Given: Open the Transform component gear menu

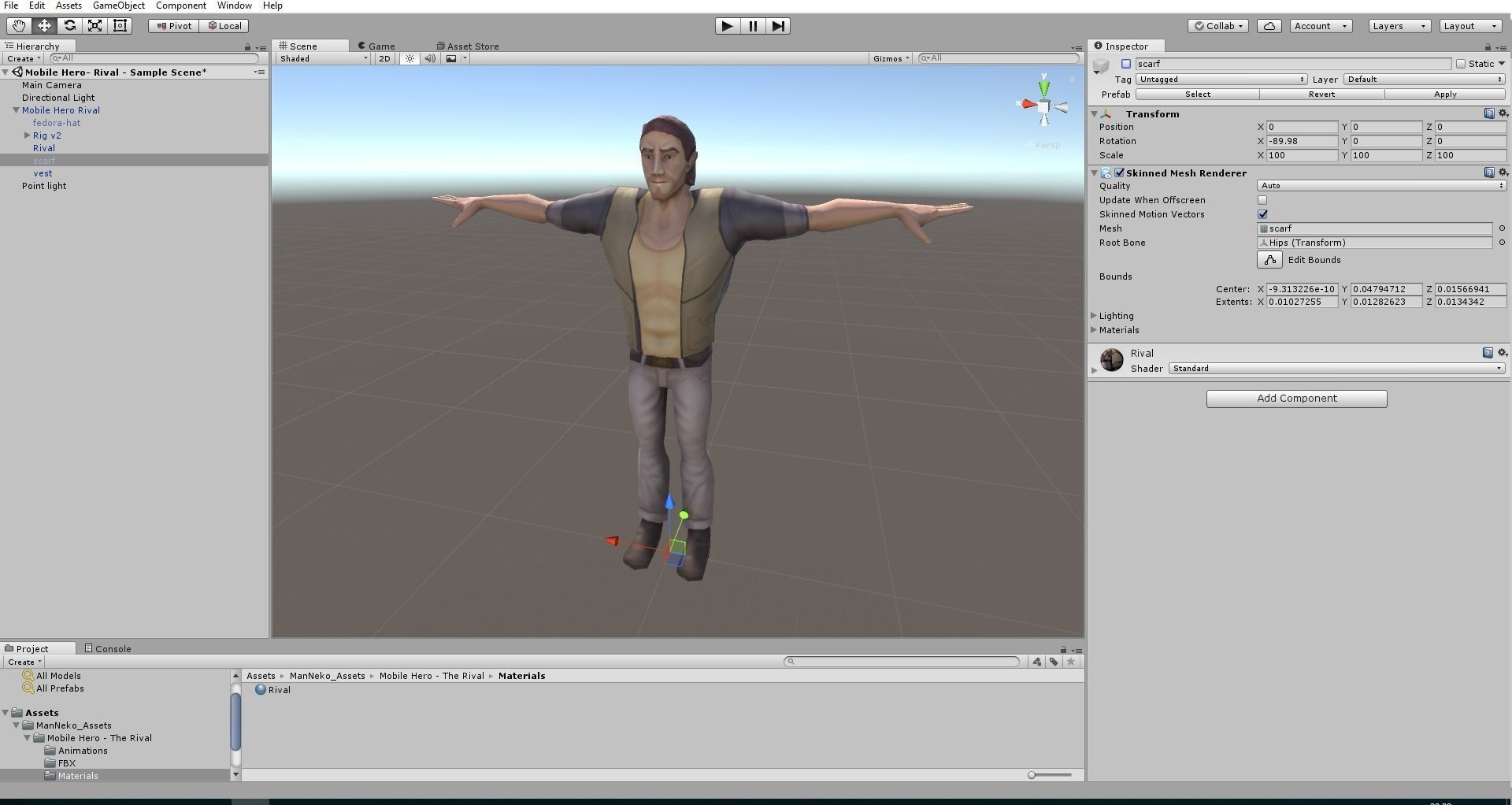Looking at the screenshot, I should coord(1503,113).
